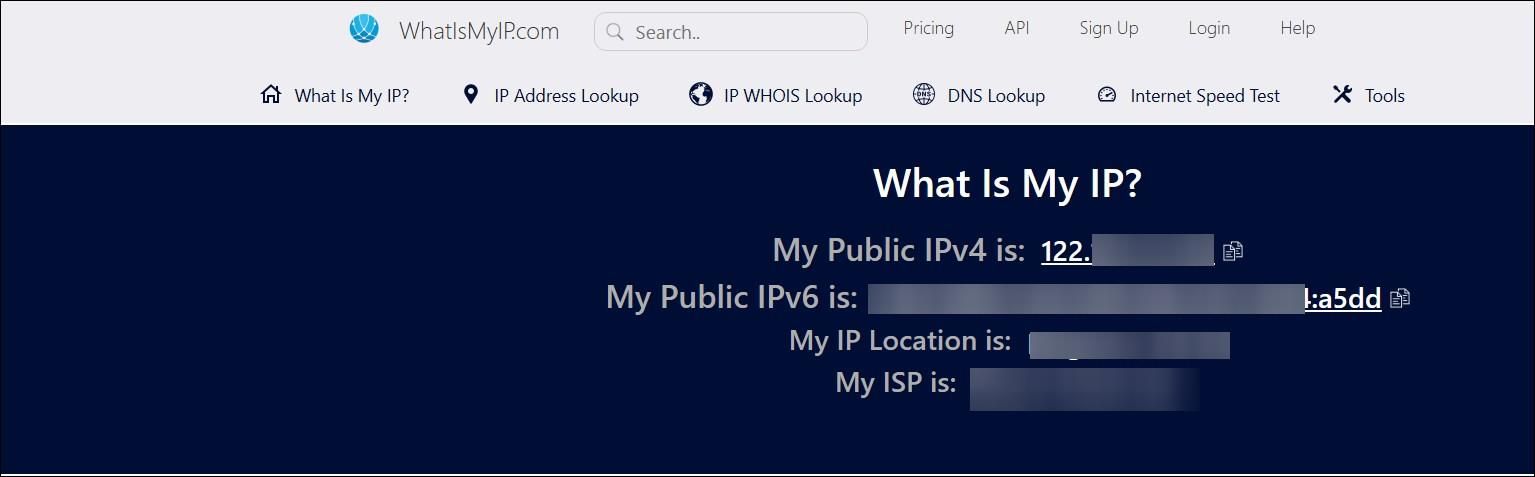Open the Login page
Image resolution: width=1535 pixels, height=477 pixels.
click(1209, 28)
